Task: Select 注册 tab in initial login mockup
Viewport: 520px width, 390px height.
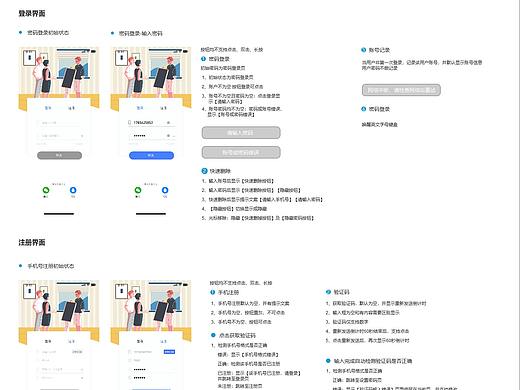Action: click(71, 108)
